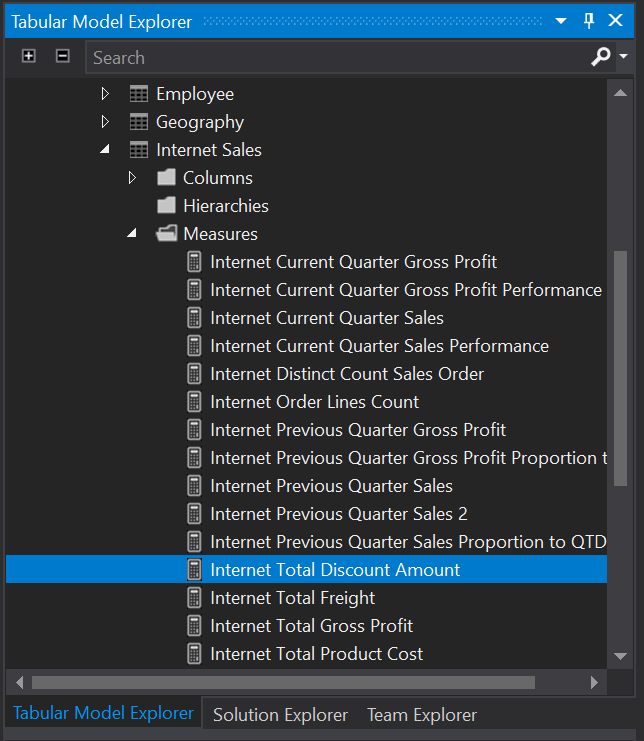Click the Columns folder icon
644x741 pixels.
166,178
